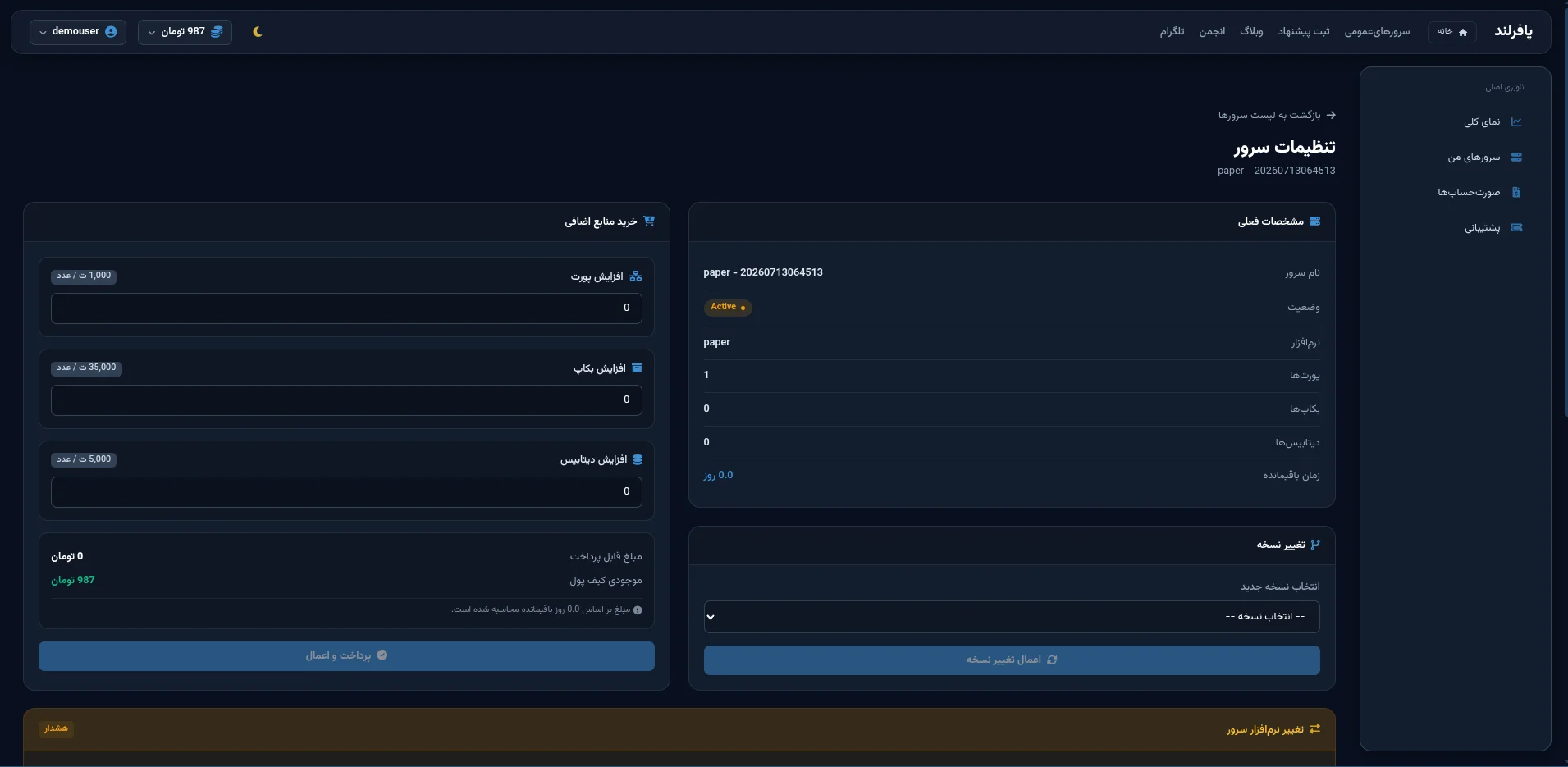This screenshot has width=1568, height=767.
Task: Click the 35,000 ت / عدد price badge
Action: [x=86, y=368]
